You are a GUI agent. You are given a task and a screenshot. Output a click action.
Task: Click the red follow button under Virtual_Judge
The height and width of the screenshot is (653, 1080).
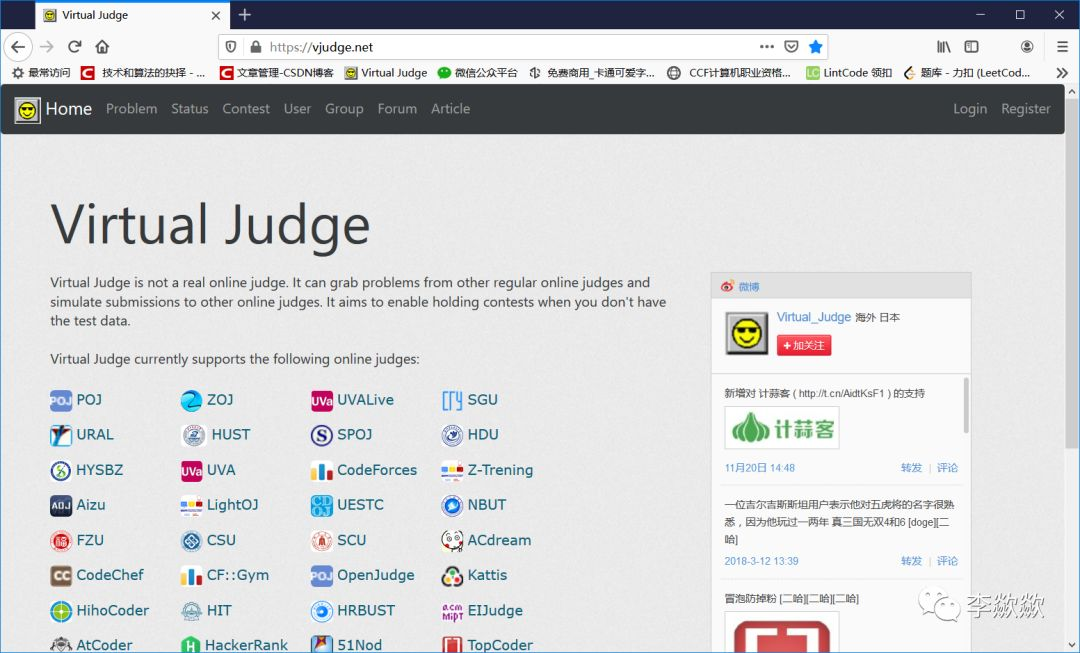coord(804,345)
